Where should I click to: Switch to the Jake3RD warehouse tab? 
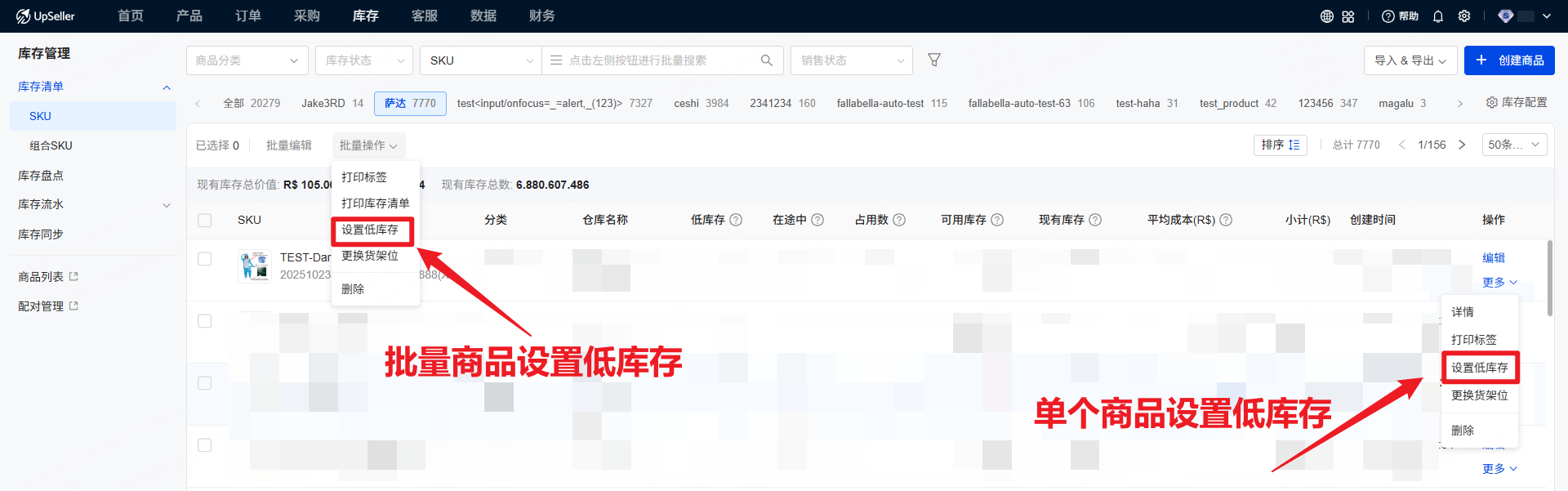coord(332,104)
